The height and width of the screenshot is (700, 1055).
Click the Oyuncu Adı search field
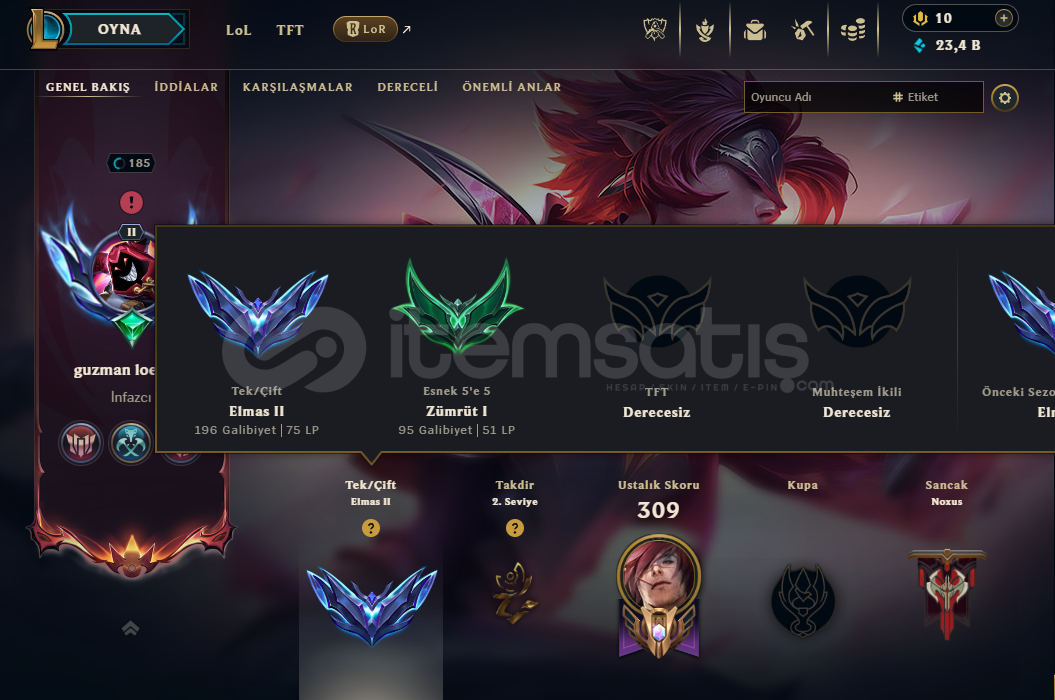click(813, 97)
